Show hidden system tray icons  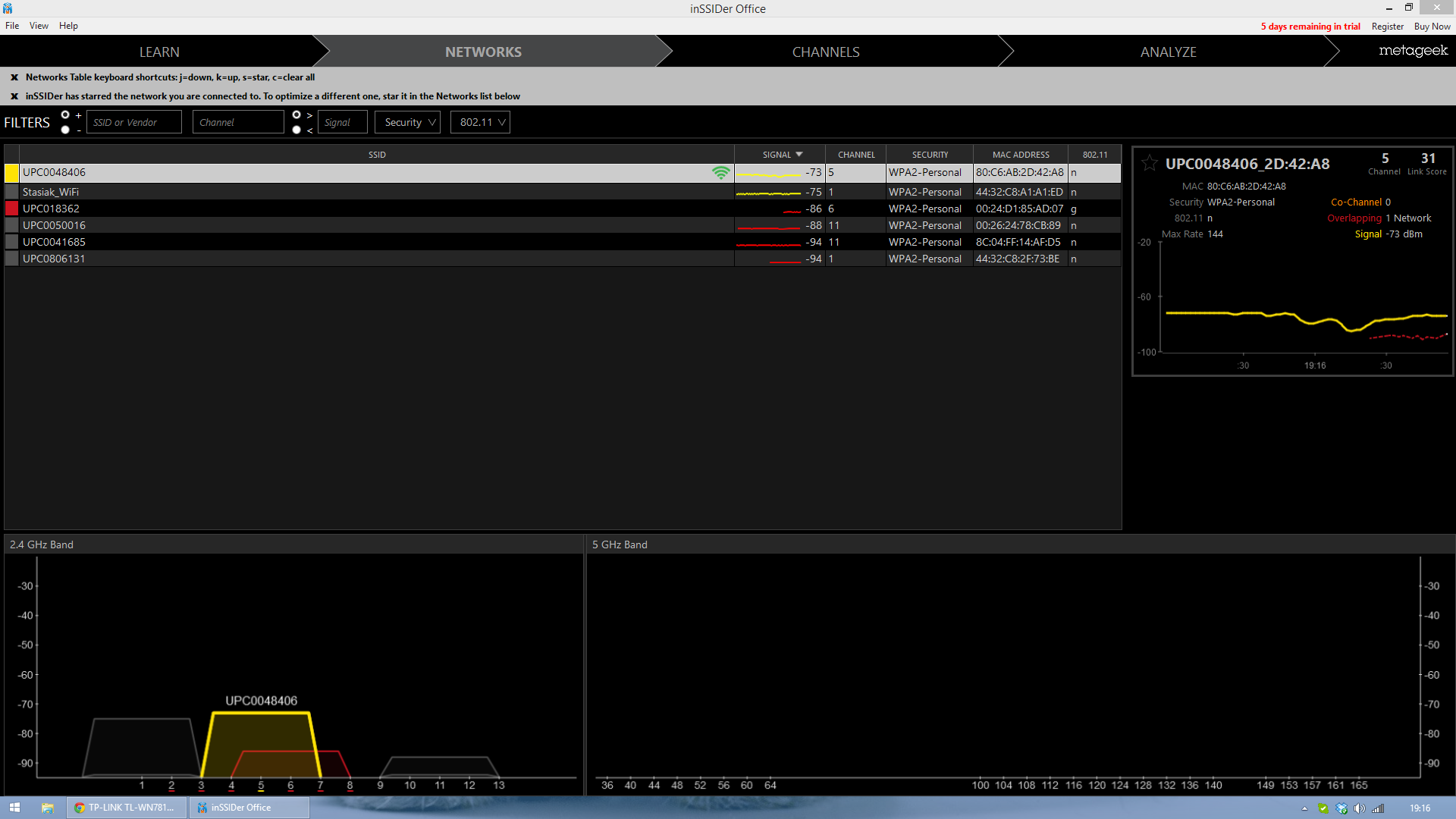(x=1305, y=808)
